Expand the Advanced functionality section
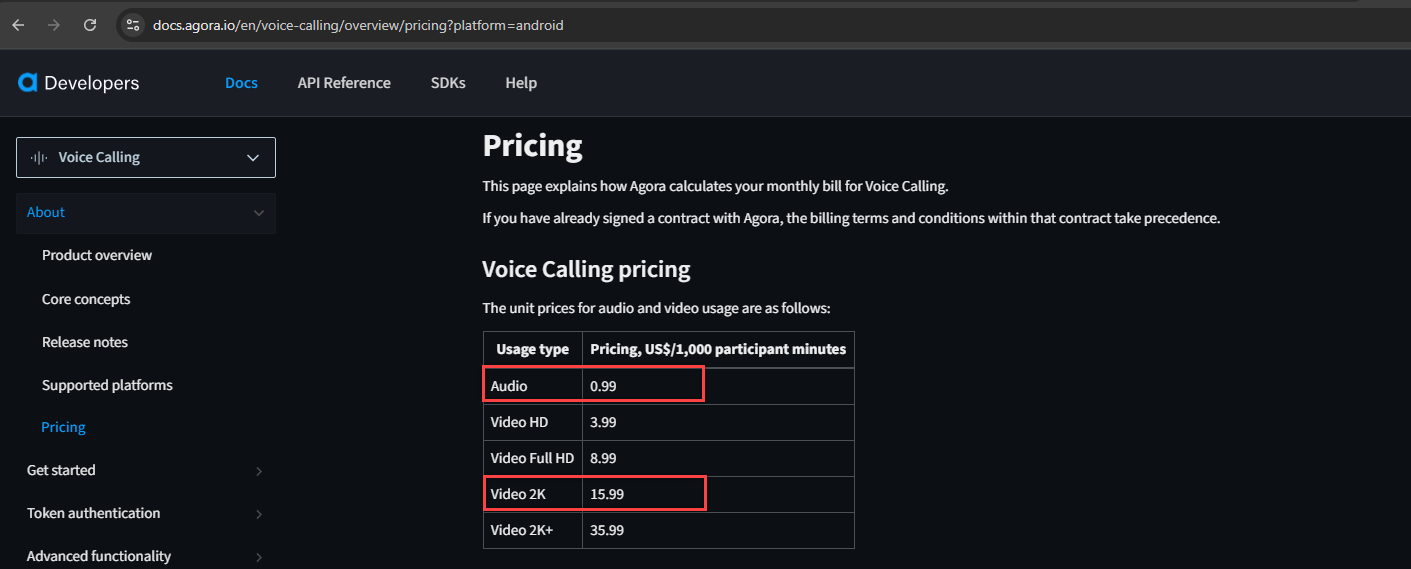The width and height of the screenshot is (1411, 569). 146,556
